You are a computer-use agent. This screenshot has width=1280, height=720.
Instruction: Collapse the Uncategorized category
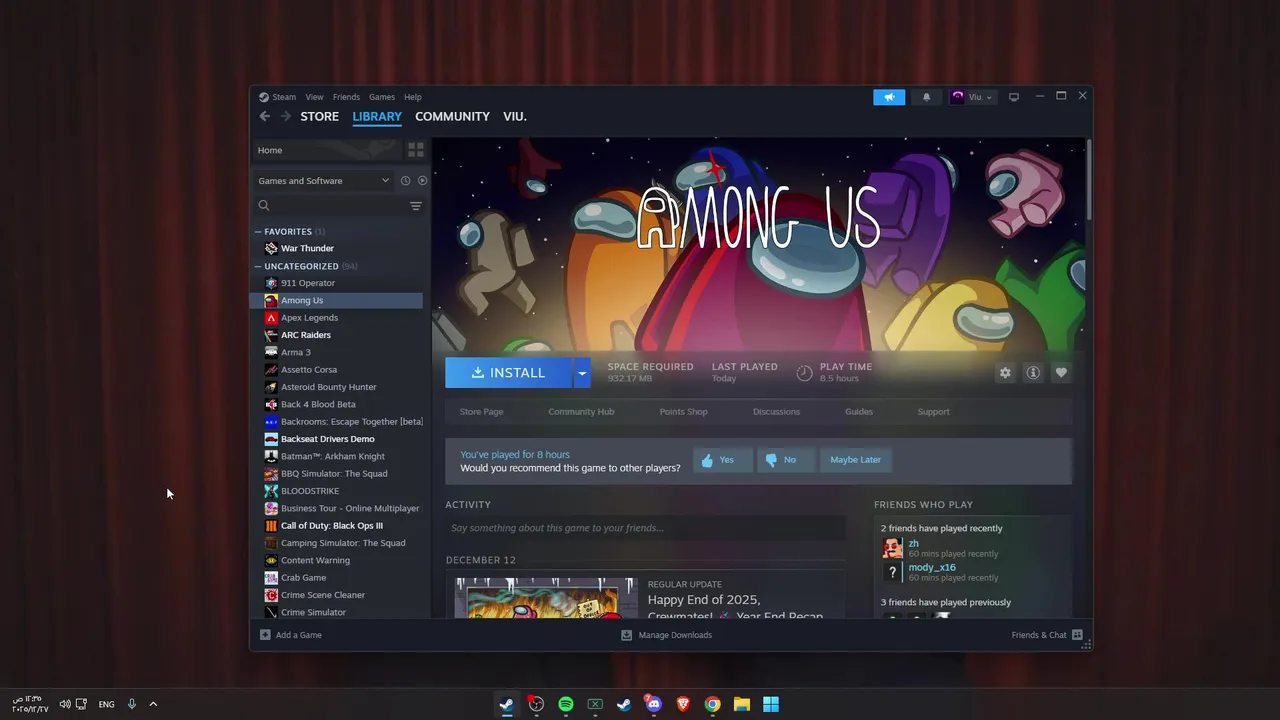258,266
